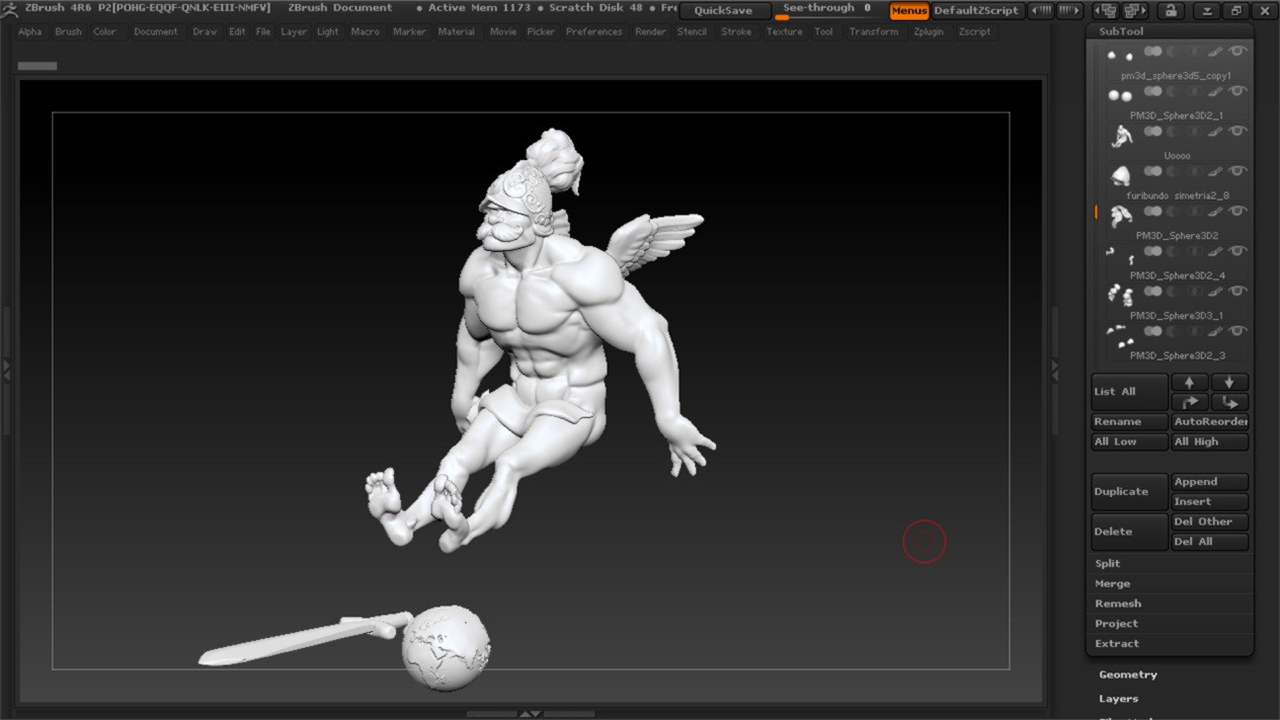This screenshot has height=720, width=1280.
Task: Click the bent-down arrow reorder button
Action: pos(1229,402)
